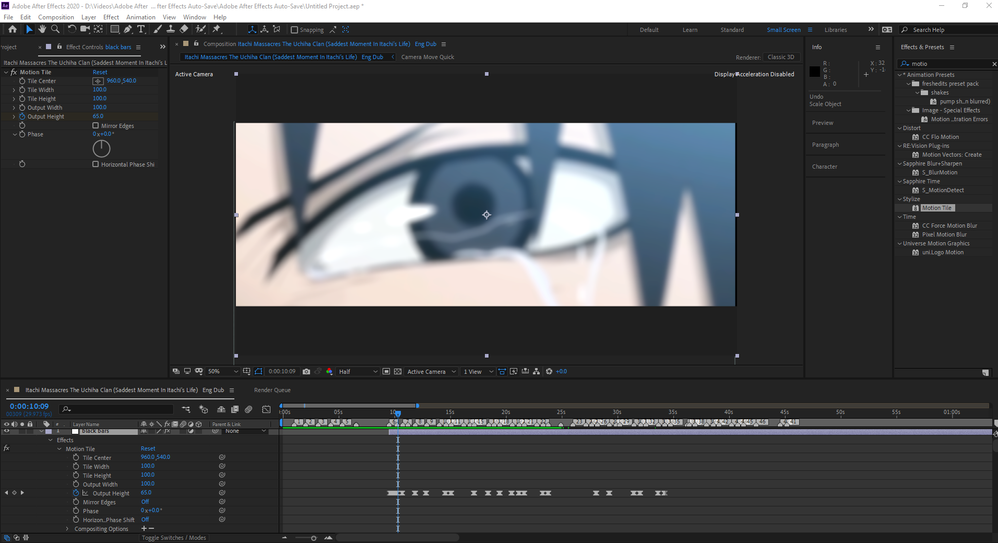
Task: Toggle the Motion Tile fx switch in Effect Controls
Action: pos(13,72)
